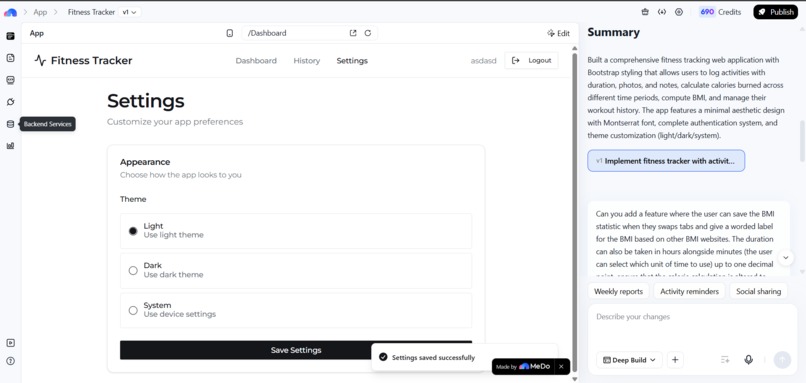Click Fitness Tracker in the breadcrumb
806x383 pixels.
tap(91, 12)
